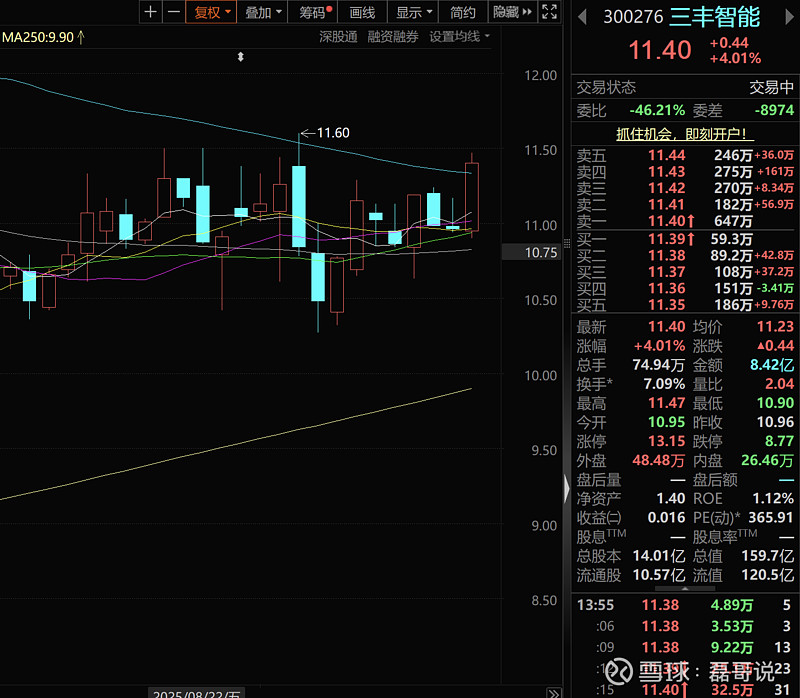
Task: Toggle fullscreen chart icon
Action: (549, 12)
